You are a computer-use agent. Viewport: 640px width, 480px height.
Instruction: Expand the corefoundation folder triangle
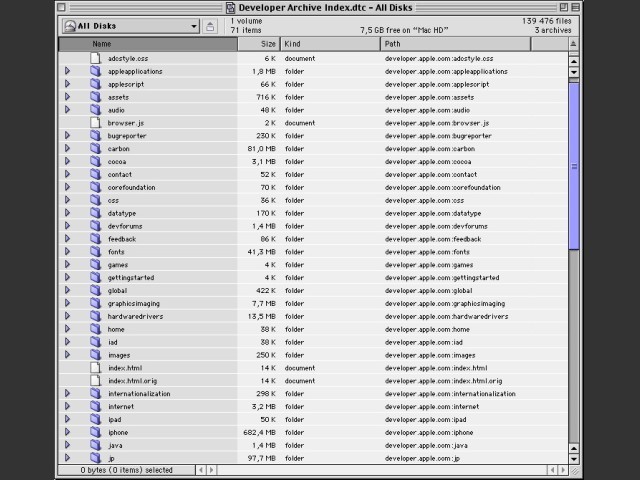tap(67, 187)
